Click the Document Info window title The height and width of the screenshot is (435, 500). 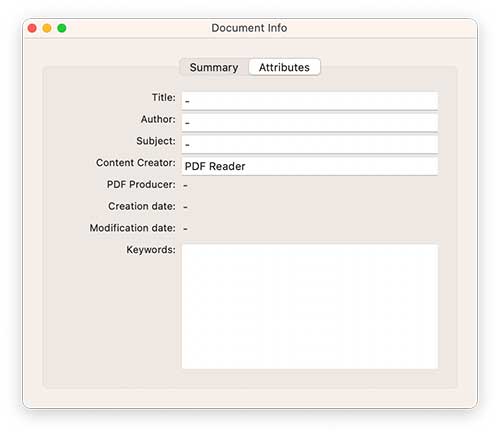pos(249,28)
